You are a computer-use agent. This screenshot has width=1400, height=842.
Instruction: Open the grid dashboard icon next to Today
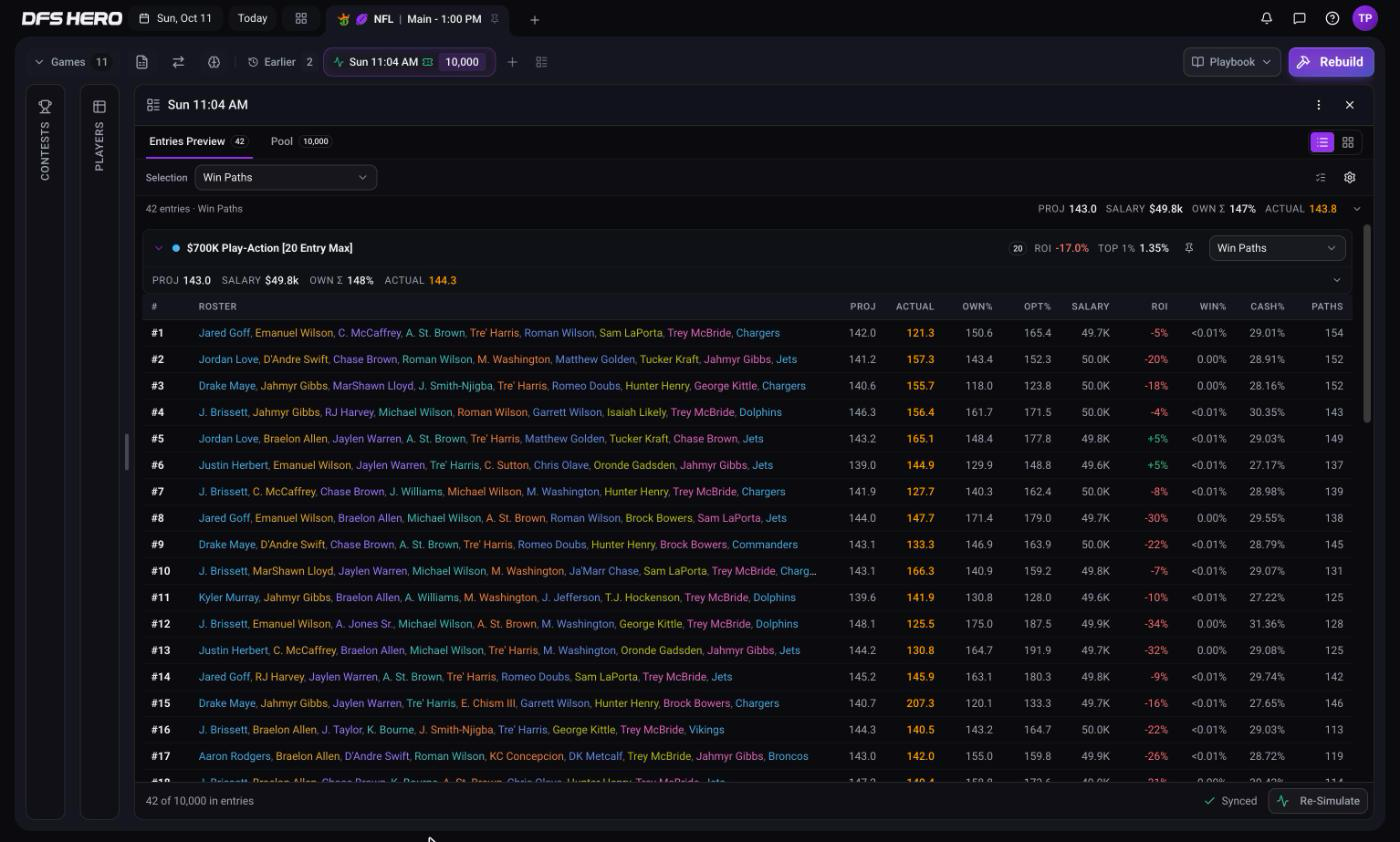pyautogui.click(x=301, y=18)
